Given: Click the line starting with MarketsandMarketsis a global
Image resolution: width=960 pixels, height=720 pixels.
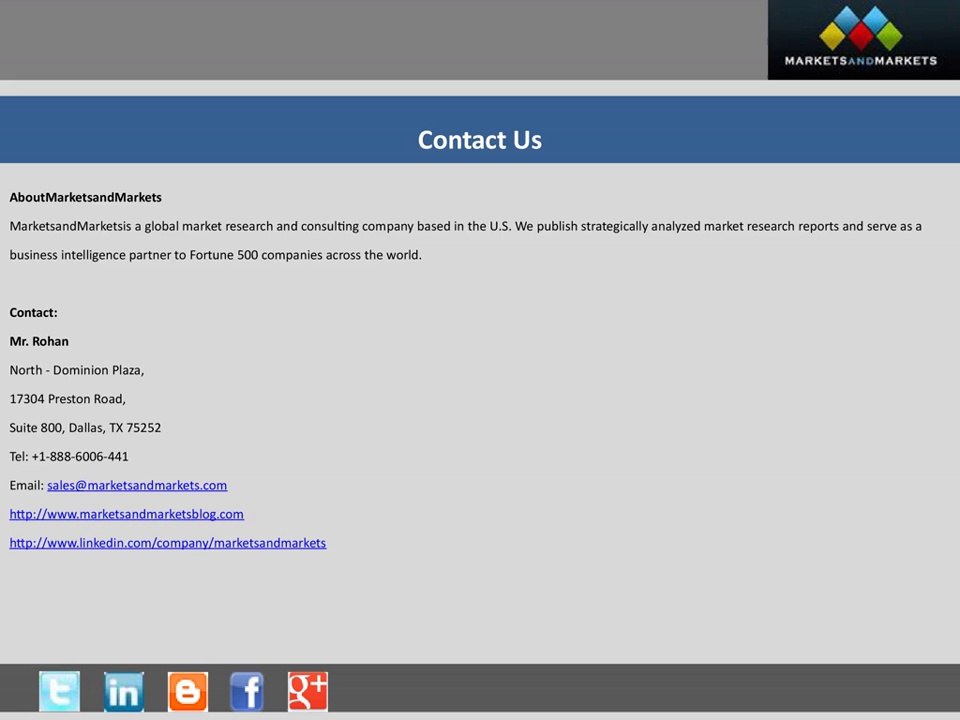Looking at the screenshot, I should 465,227.
